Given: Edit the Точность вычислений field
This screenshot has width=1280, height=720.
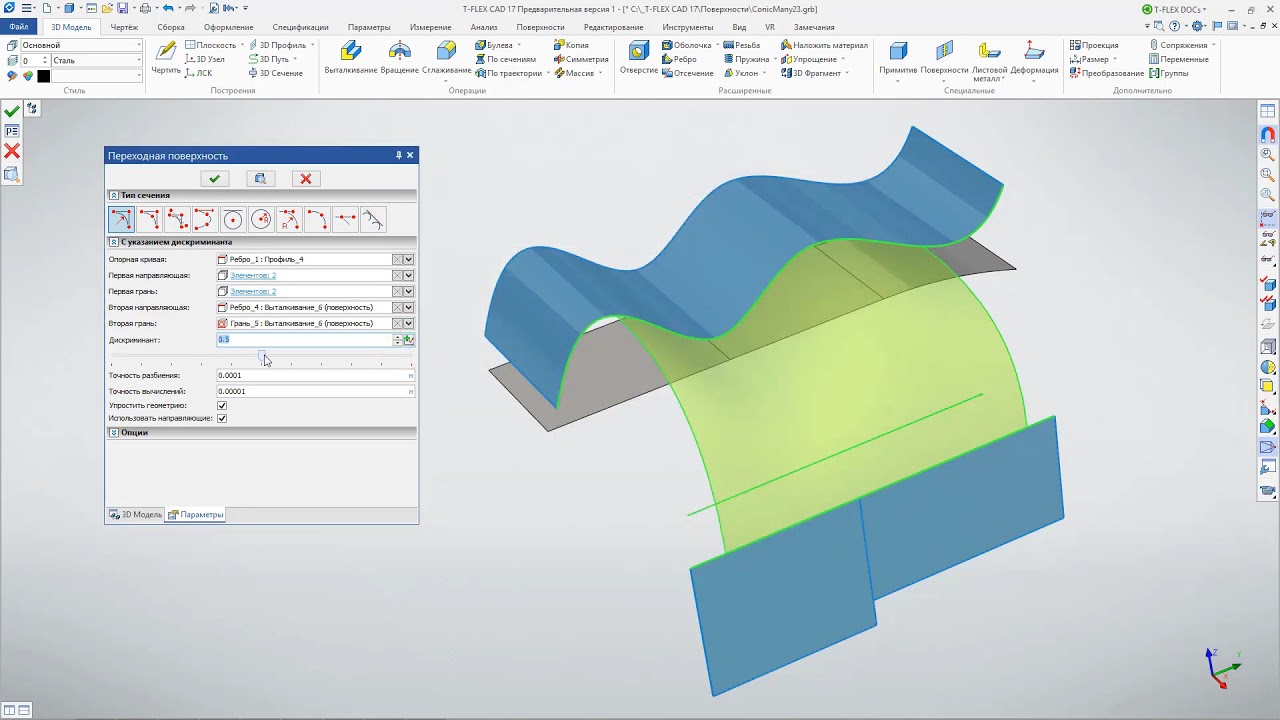Looking at the screenshot, I should pyautogui.click(x=315, y=391).
